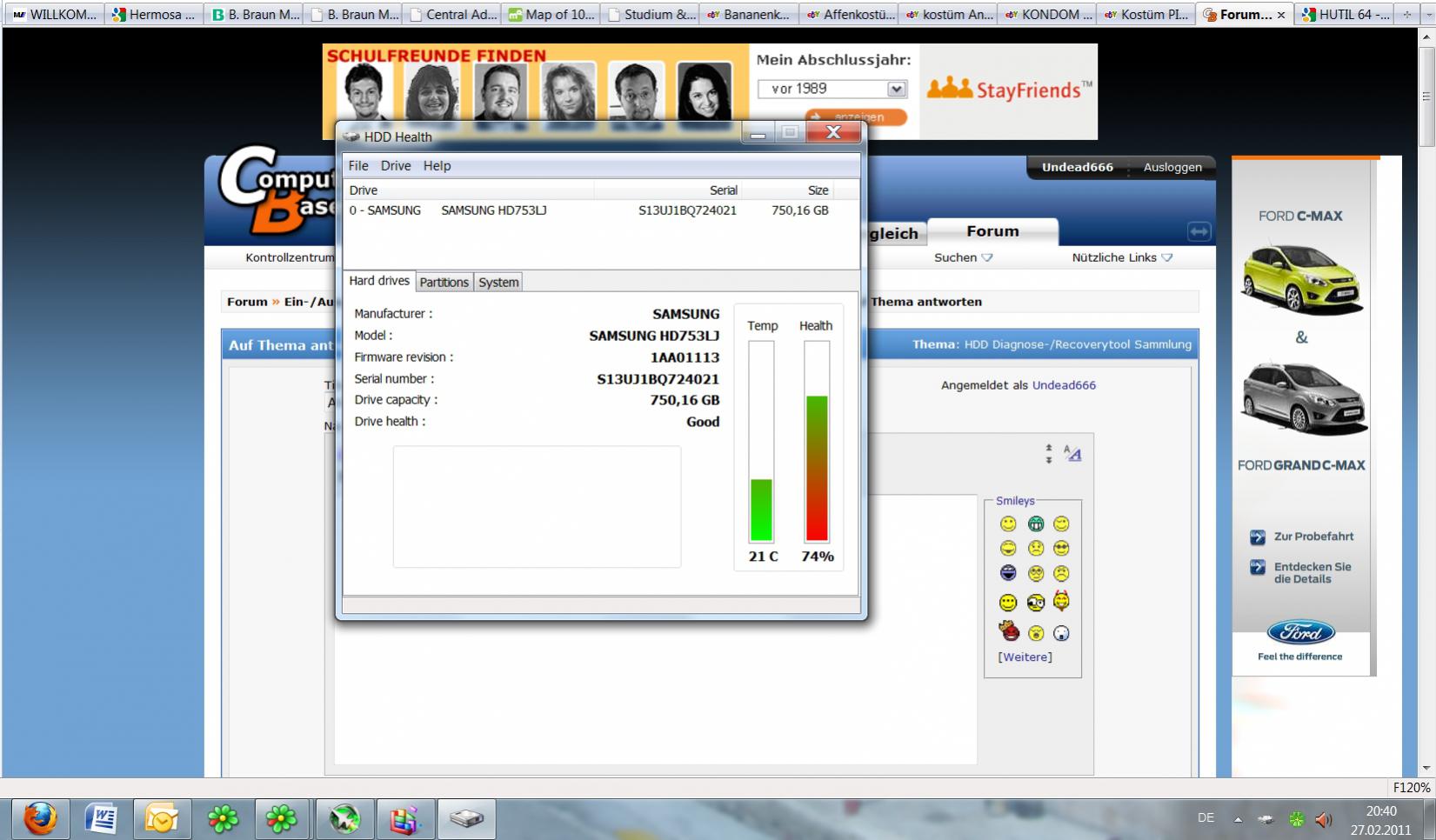
Task: Insert the white shocked smiley
Action: (1061, 633)
